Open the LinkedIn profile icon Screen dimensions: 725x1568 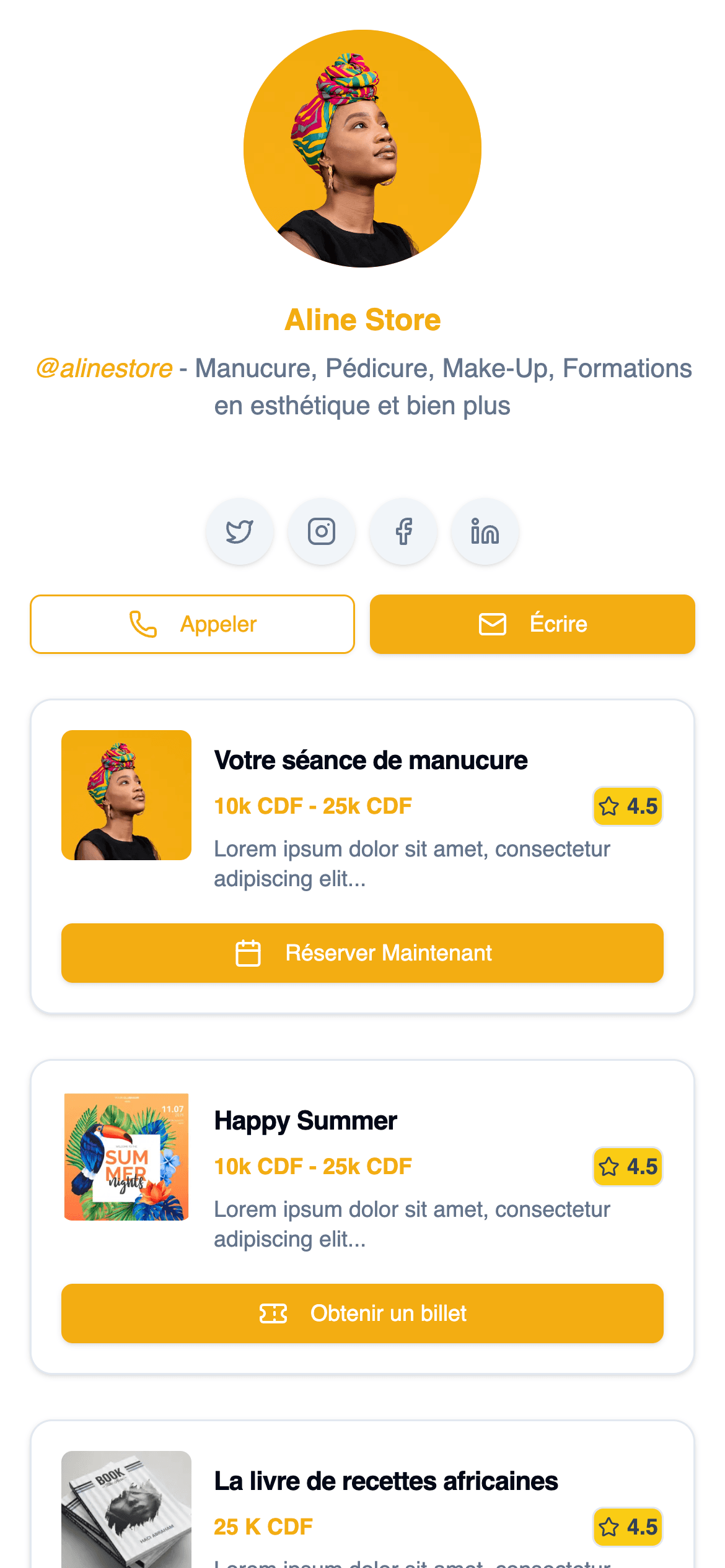coord(485,531)
